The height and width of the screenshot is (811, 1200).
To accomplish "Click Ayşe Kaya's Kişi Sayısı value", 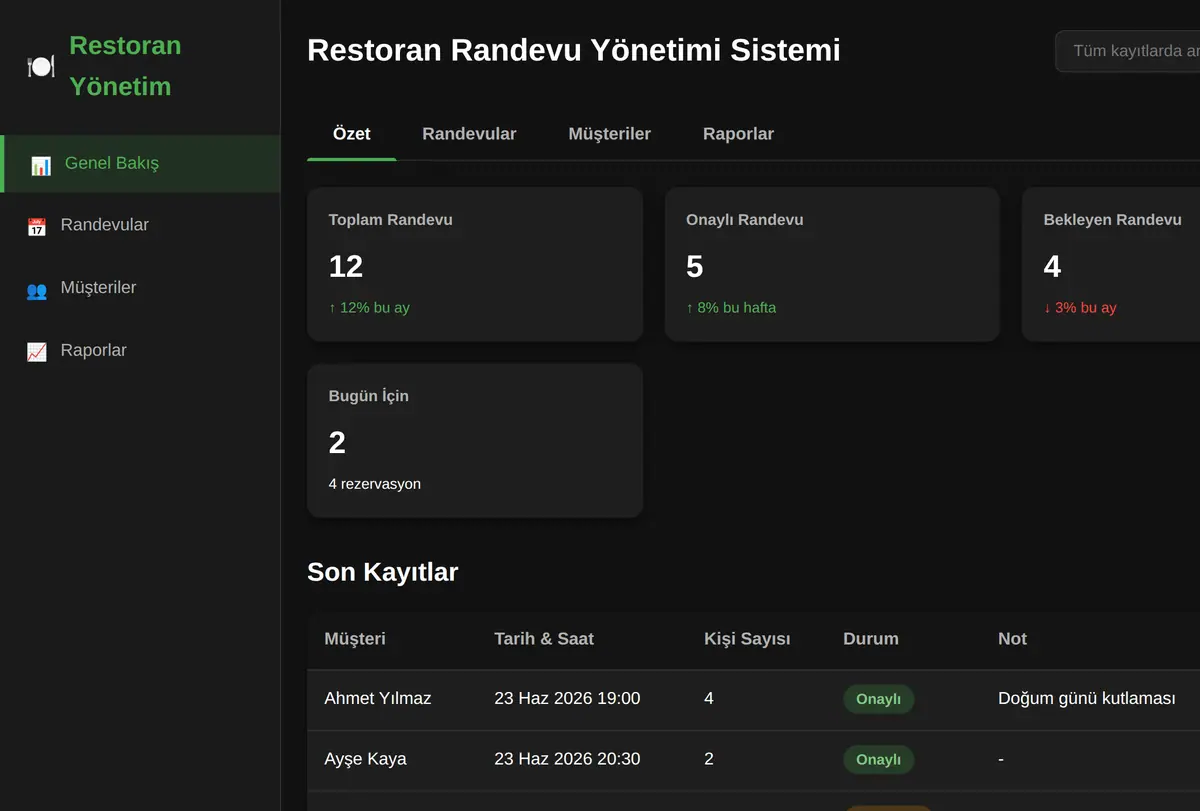I will (709, 759).
